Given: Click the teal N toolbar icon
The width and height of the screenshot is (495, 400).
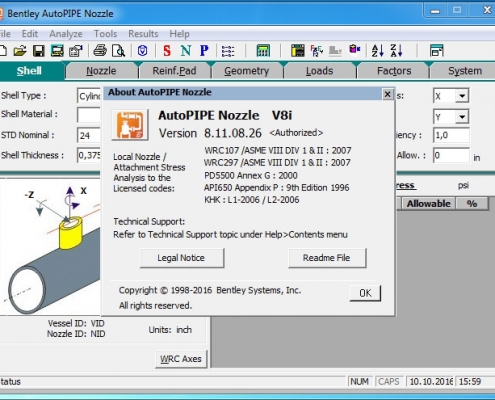Looking at the screenshot, I should pos(186,51).
